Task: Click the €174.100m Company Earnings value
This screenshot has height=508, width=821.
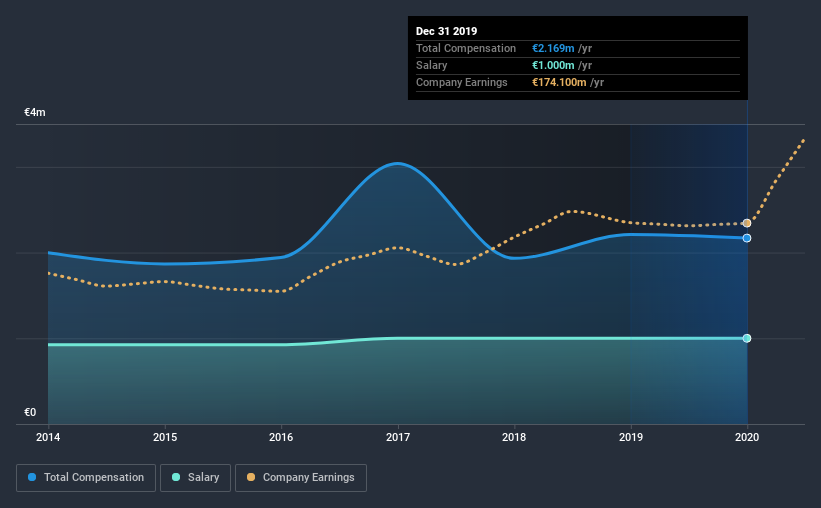Action: click(x=559, y=82)
